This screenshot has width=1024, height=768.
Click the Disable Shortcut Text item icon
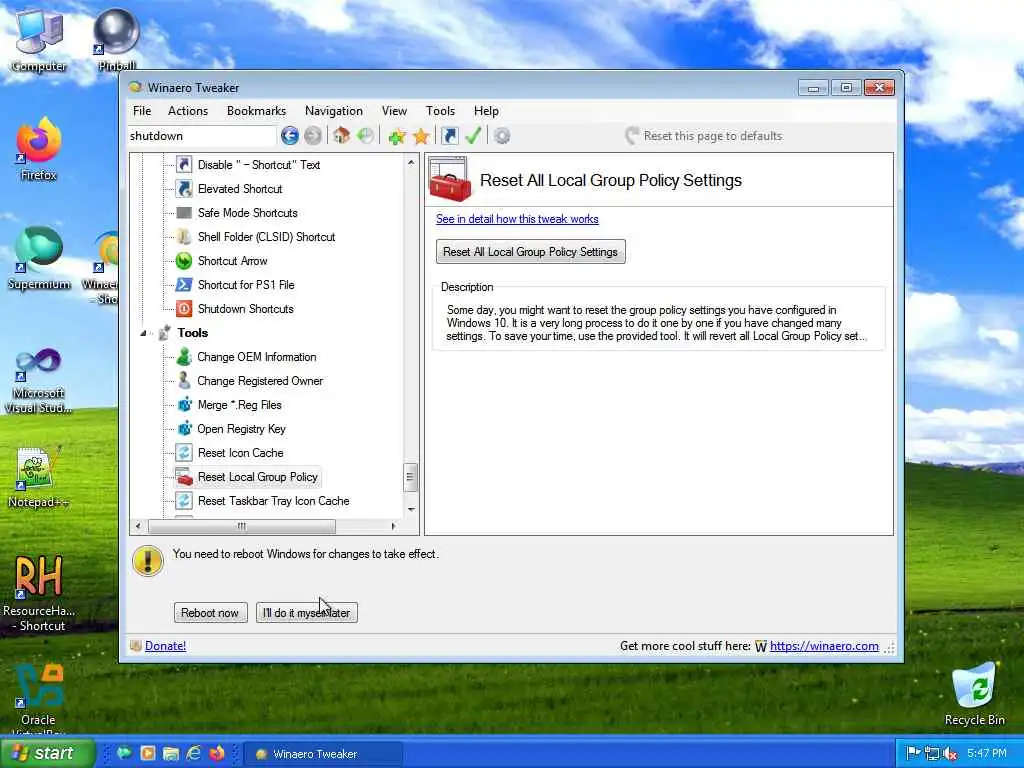[184, 165]
